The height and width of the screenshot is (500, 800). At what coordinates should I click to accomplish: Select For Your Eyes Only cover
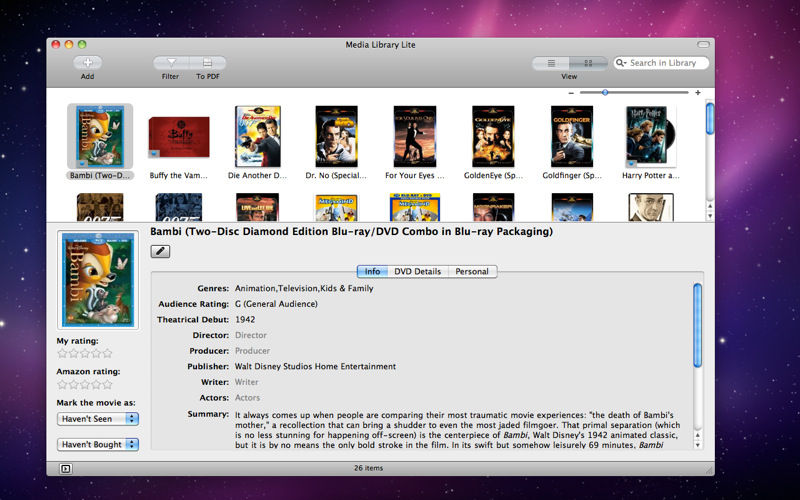pyautogui.click(x=415, y=136)
